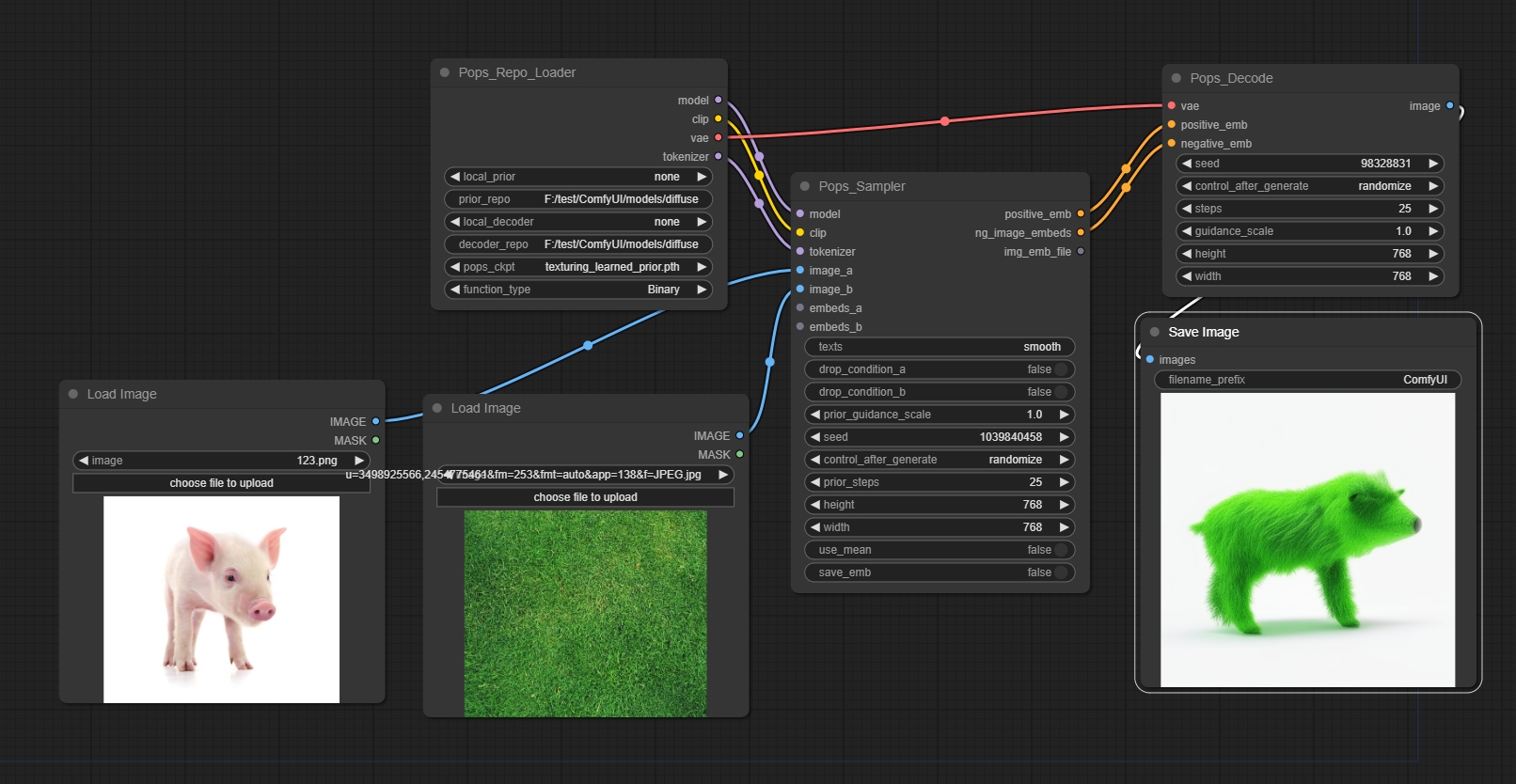Open the function_type Binary selector
The image size is (1516, 784).
click(578, 290)
